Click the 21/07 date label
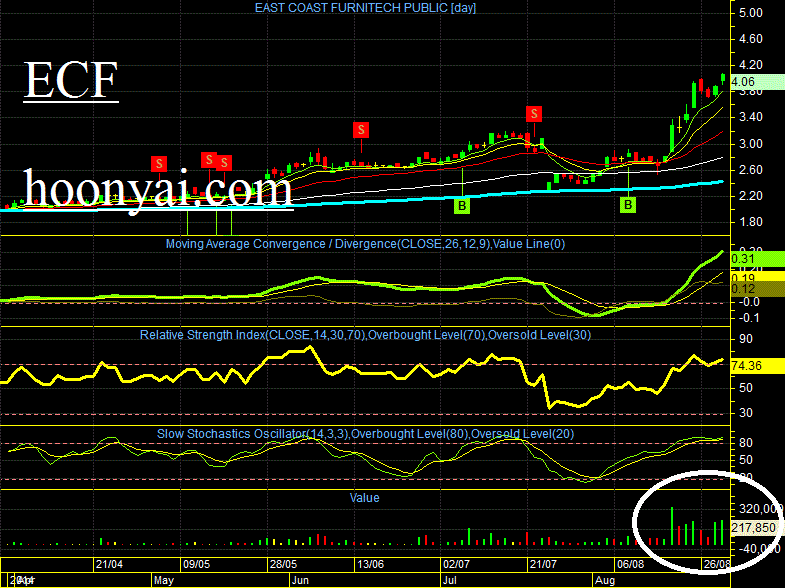785x588 pixels. tap(543, 564)
